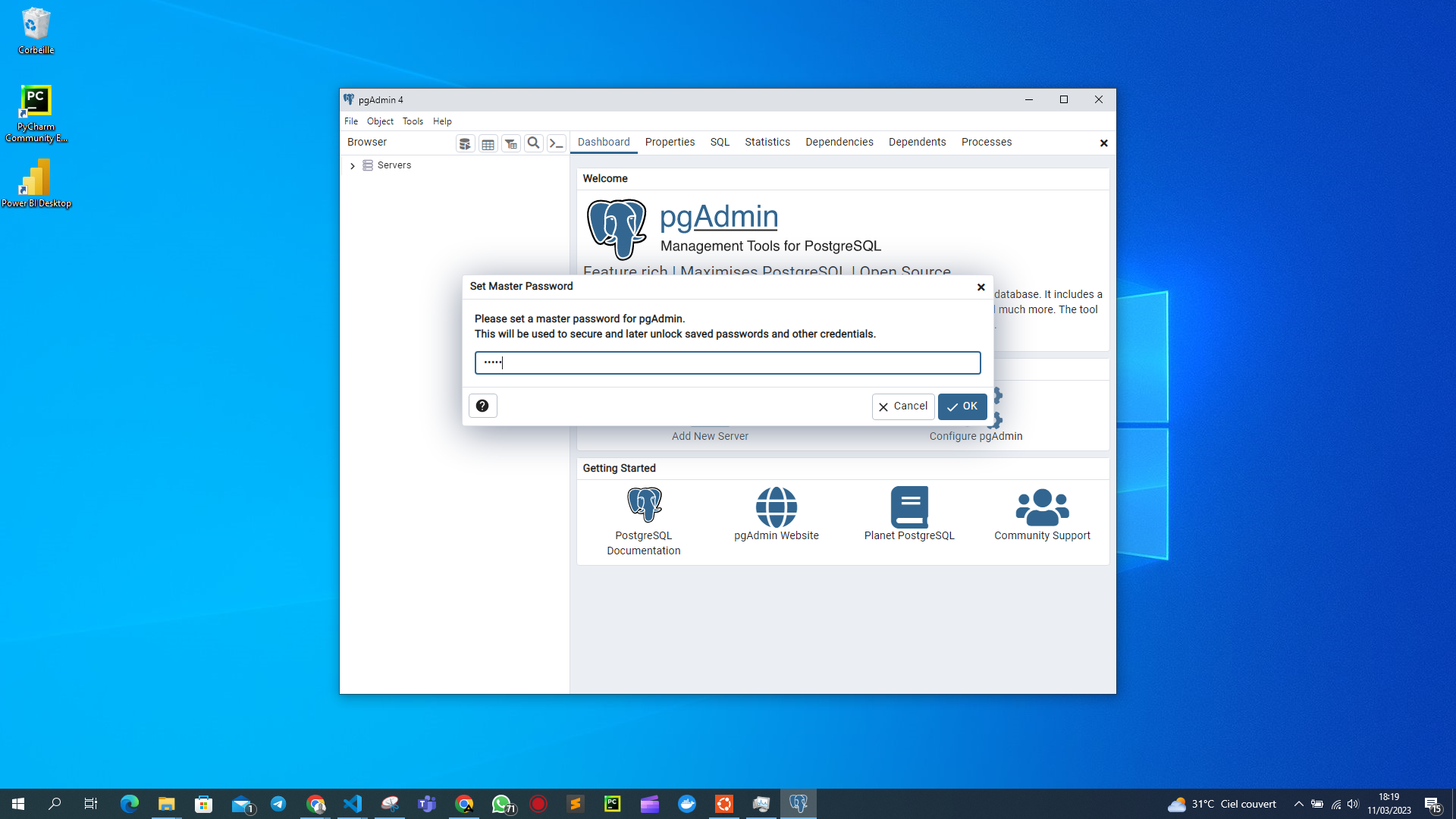
Task: Open the notification center with 15 badge
Action: click(1432, 804)
